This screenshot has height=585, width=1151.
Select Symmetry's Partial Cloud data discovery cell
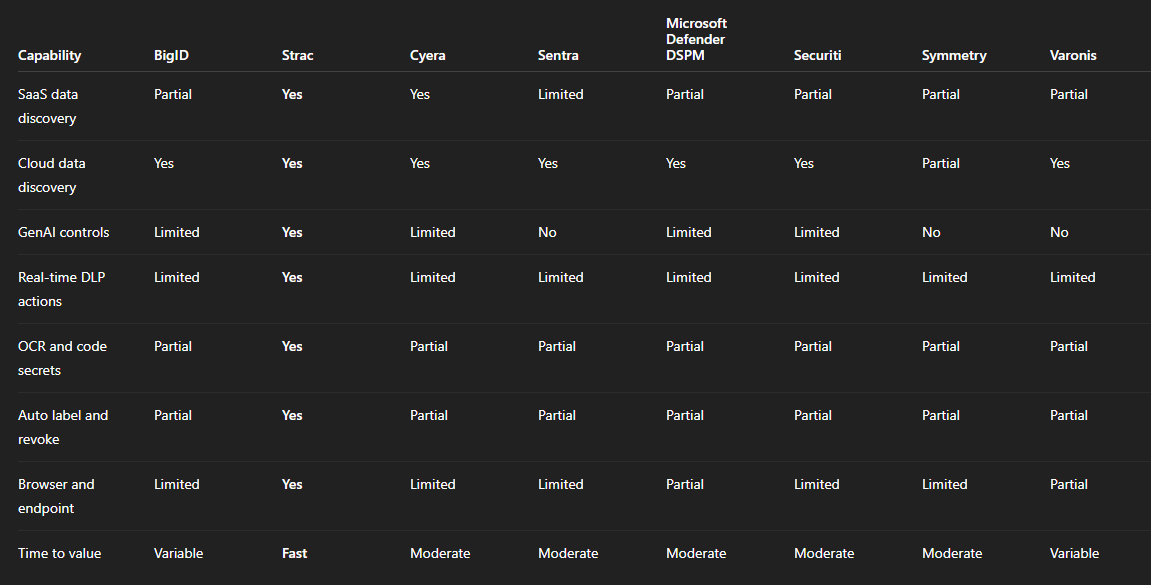(940, 164)
